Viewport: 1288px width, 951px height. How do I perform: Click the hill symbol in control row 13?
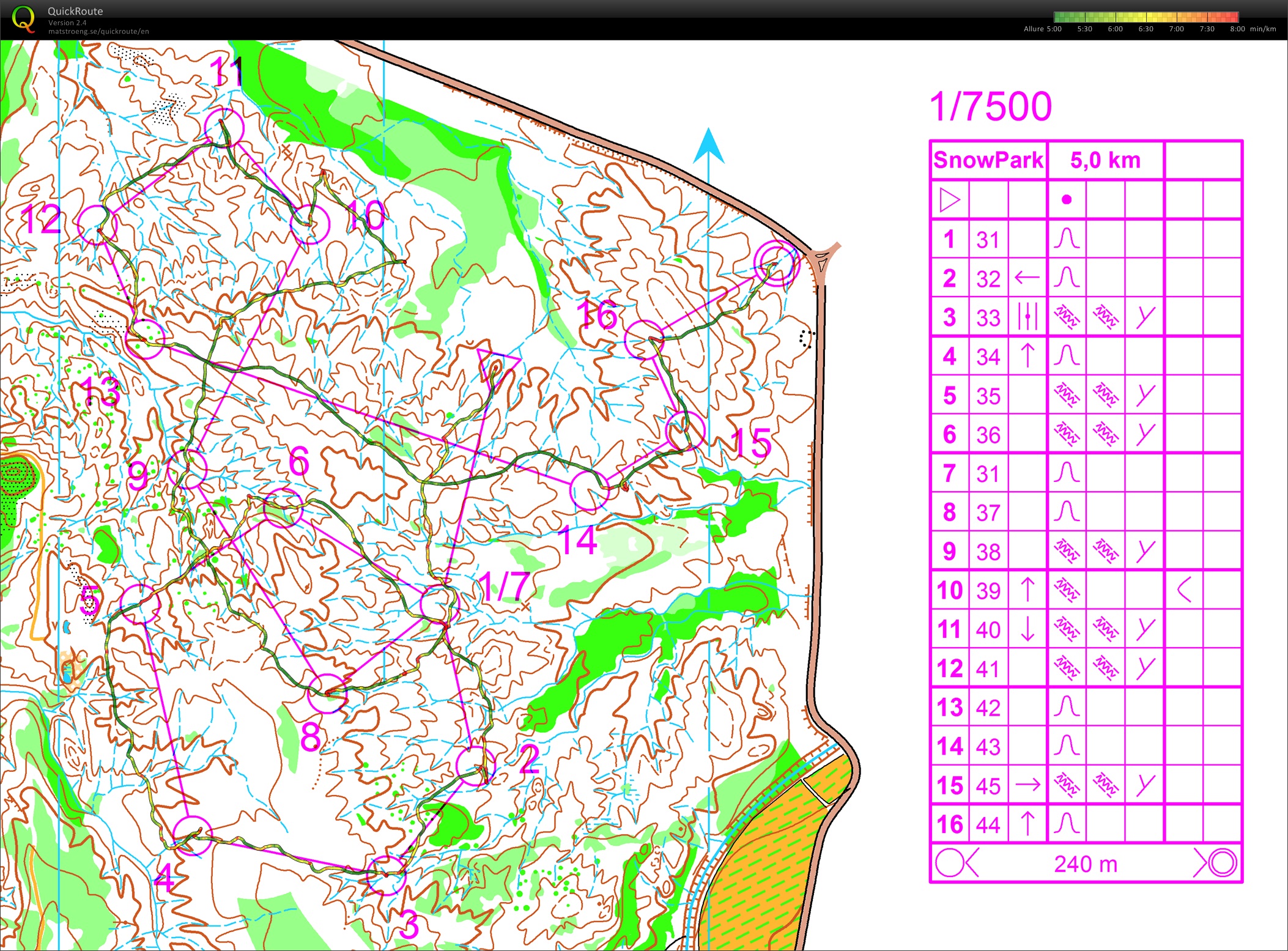pos(1067,706)
